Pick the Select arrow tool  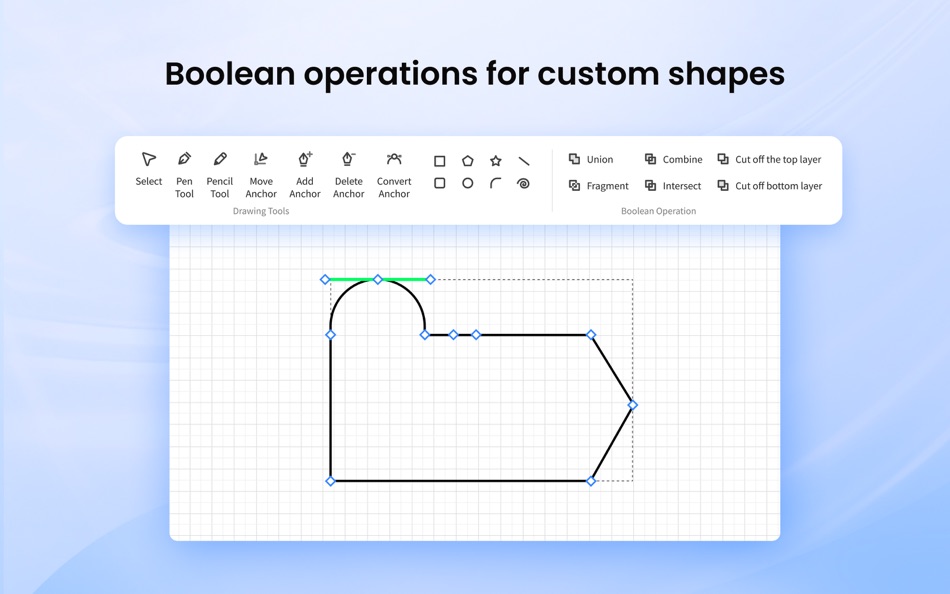click(x=148, y=165)
